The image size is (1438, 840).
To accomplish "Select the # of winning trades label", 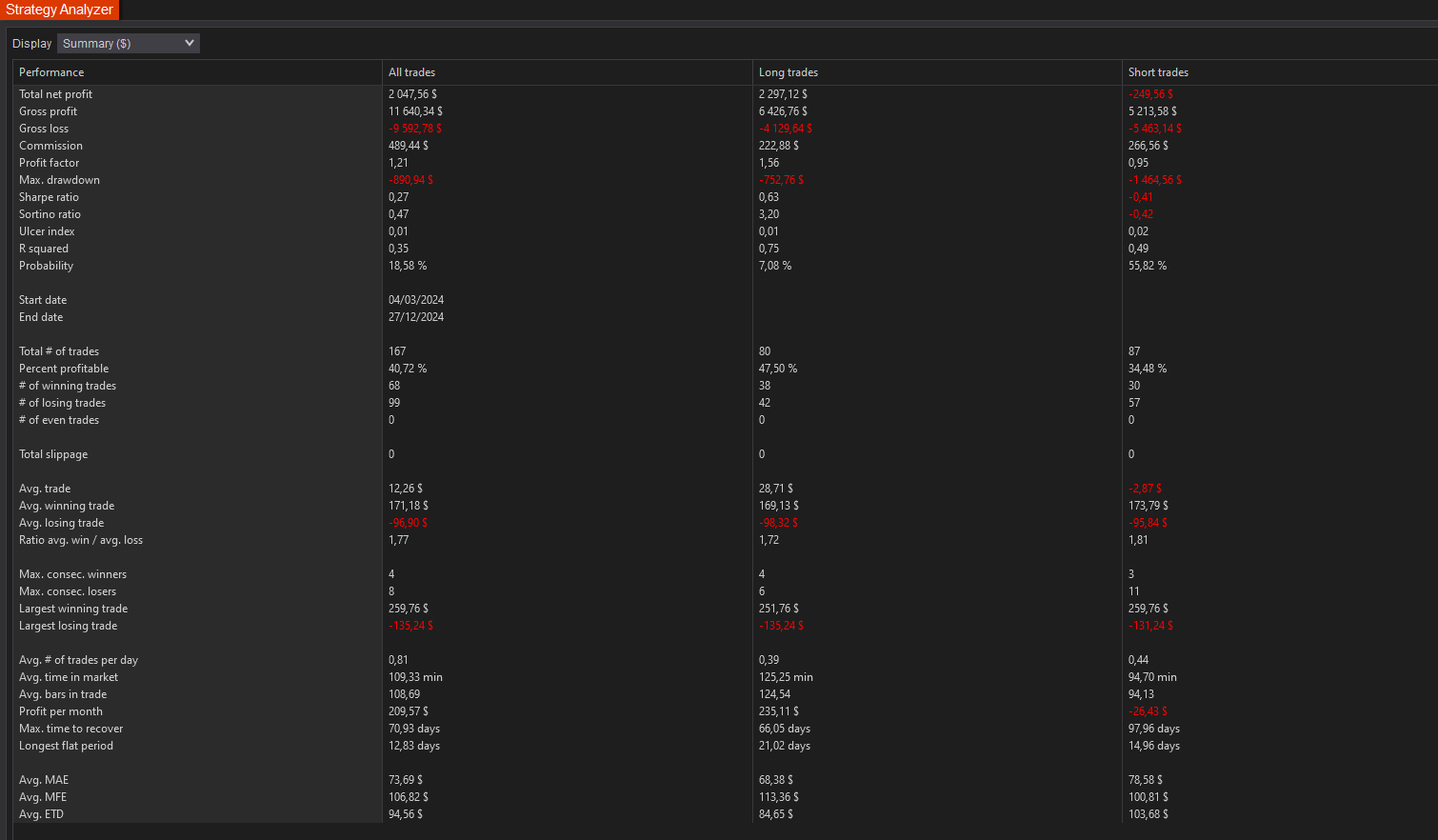I will click(x=68, y=386).
